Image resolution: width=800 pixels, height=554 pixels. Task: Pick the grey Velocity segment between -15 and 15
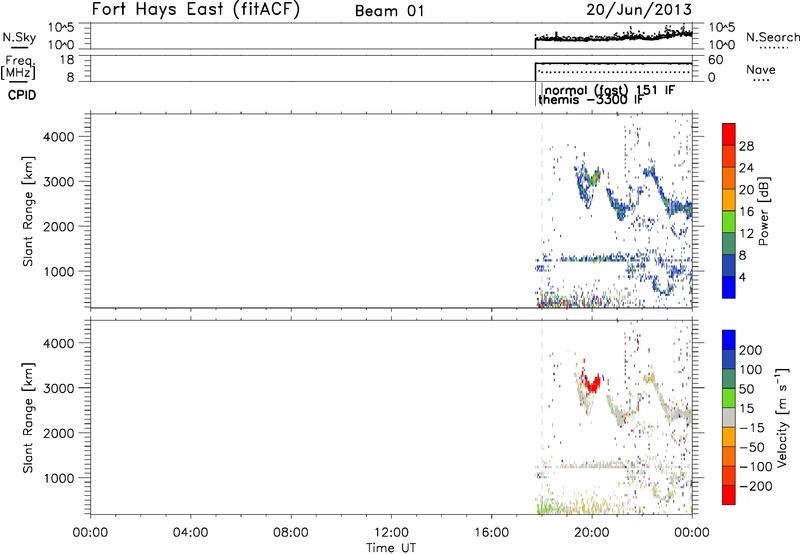click(729, 417)
